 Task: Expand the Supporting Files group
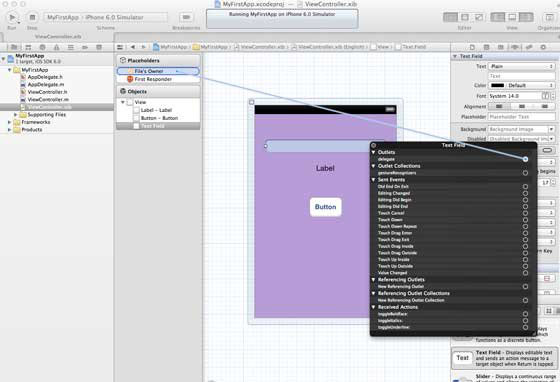(x=15, y=115)
